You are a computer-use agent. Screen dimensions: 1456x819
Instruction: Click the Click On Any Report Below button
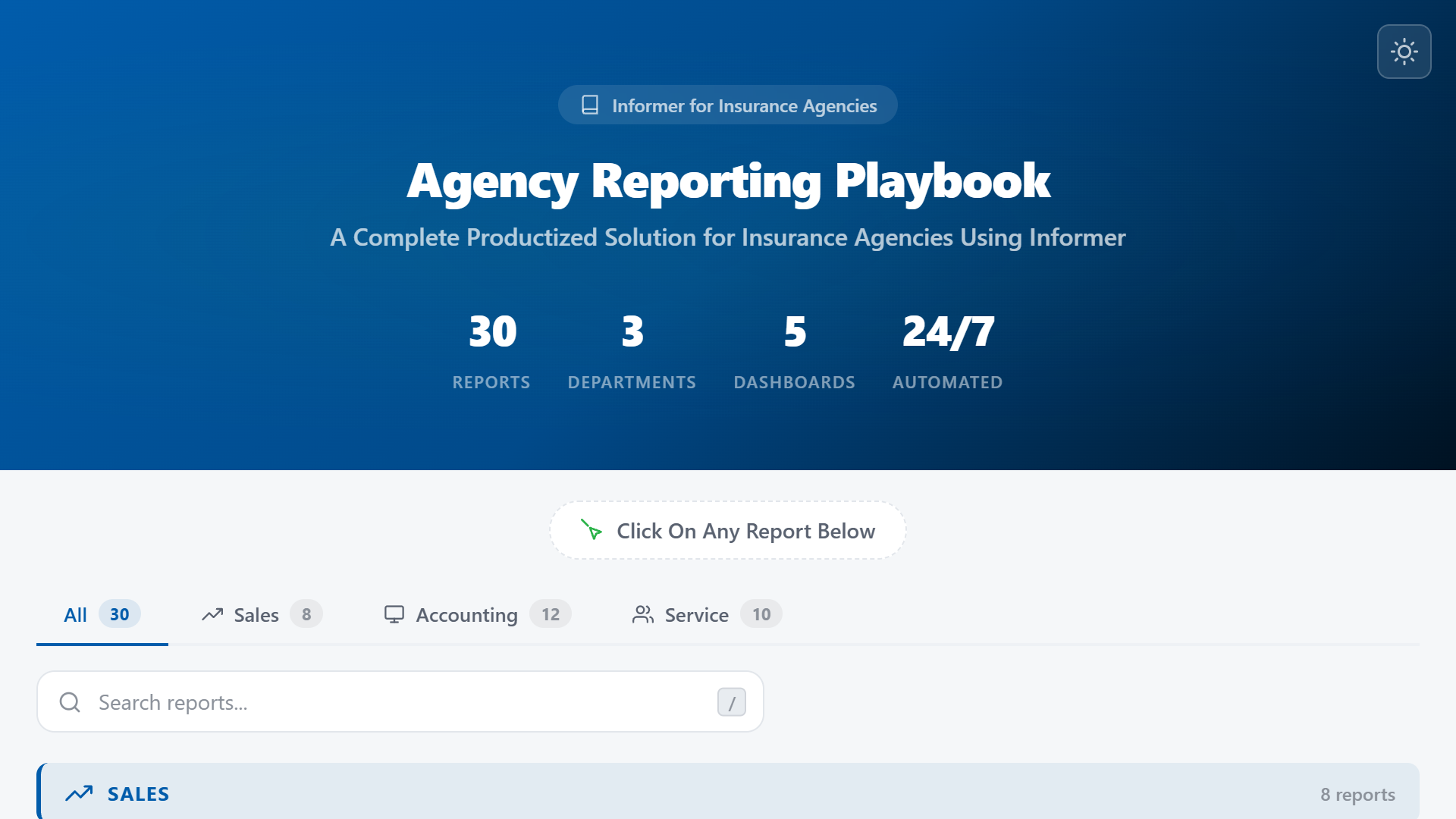[x=727, y=531]
